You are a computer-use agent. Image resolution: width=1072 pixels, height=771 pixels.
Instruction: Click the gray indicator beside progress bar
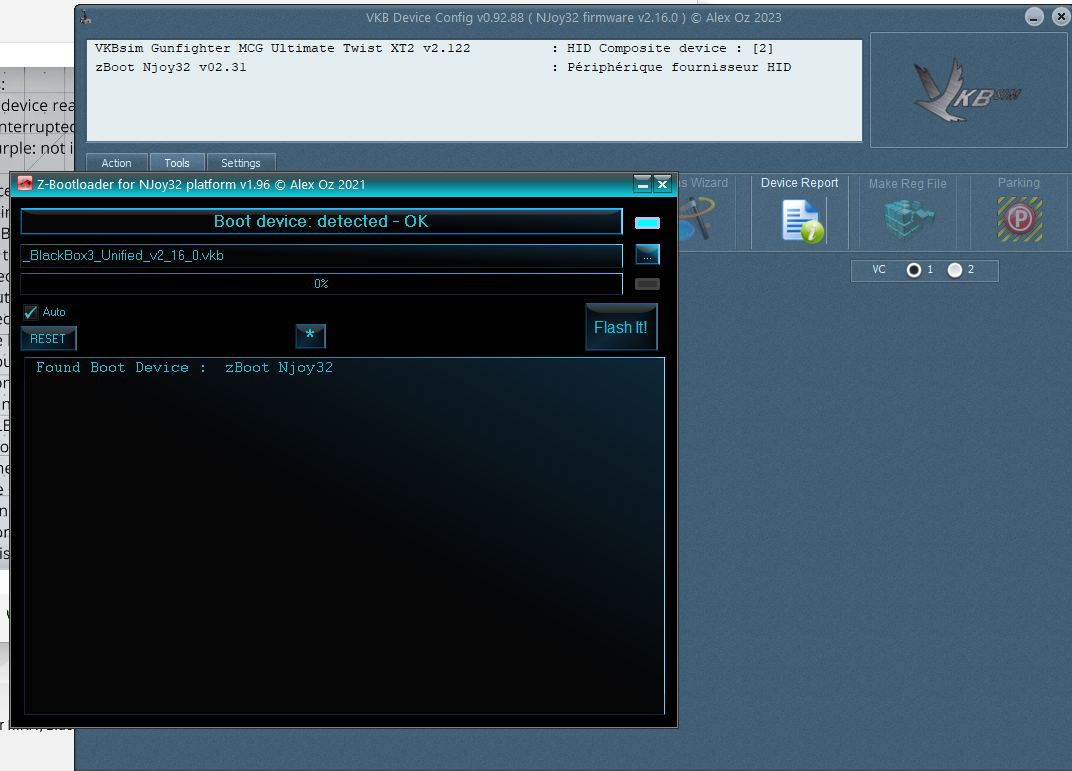[x=647, y=284]
